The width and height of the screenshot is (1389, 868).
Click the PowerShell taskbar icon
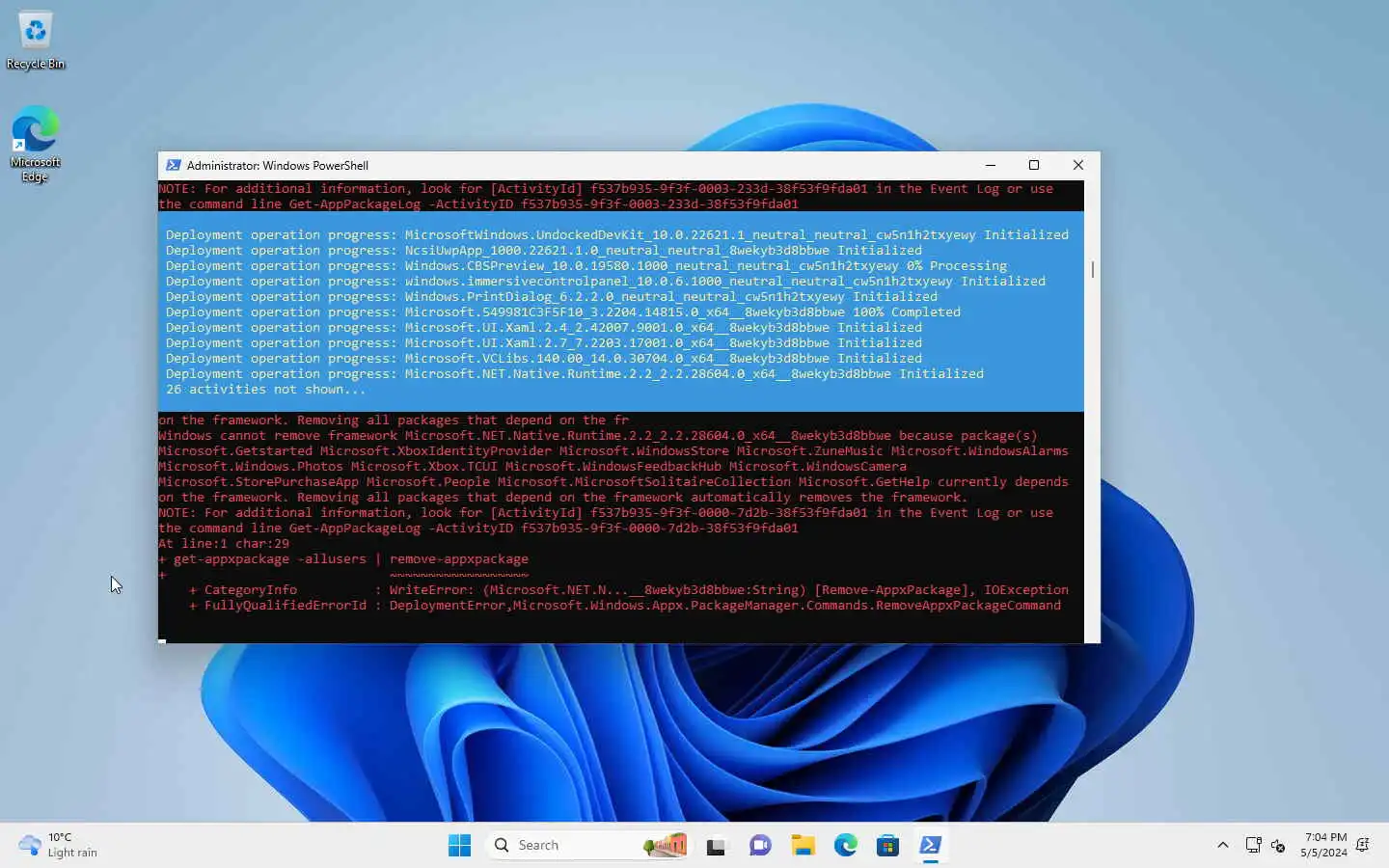coord(930,846)
